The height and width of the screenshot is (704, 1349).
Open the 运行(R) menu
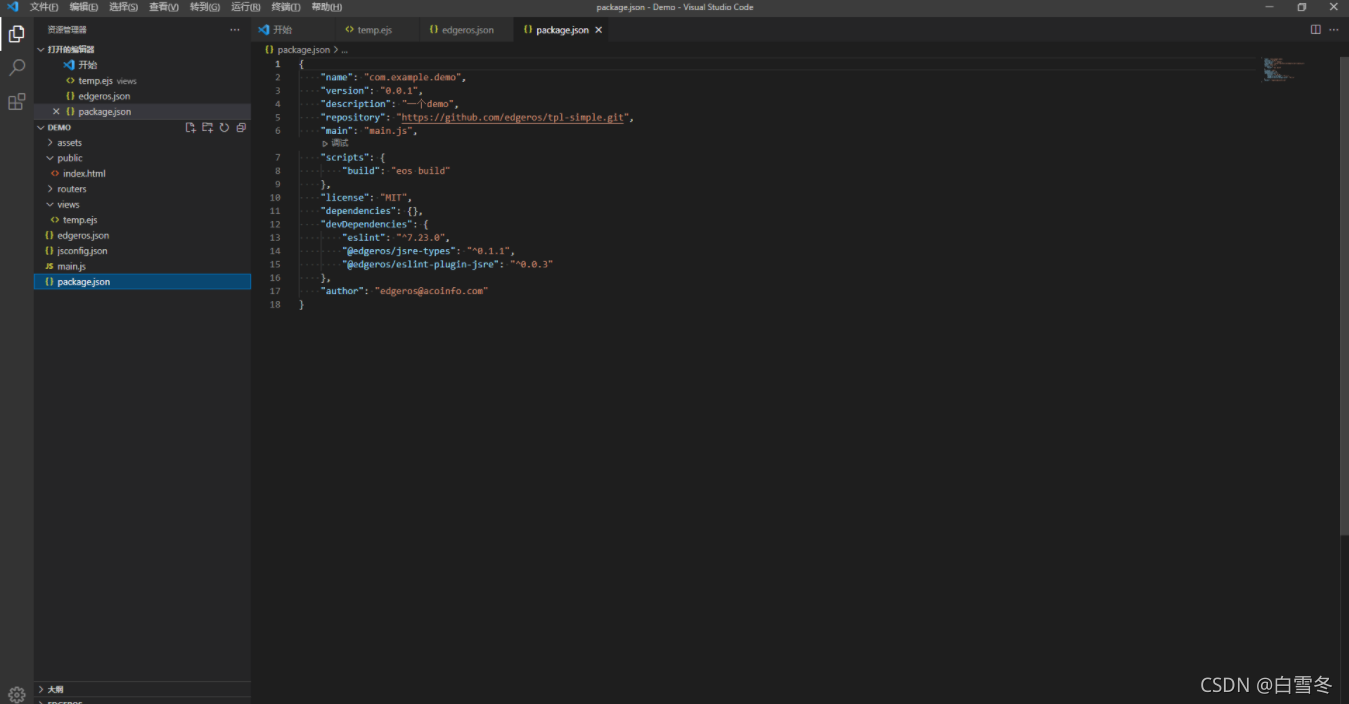point(246,7)
